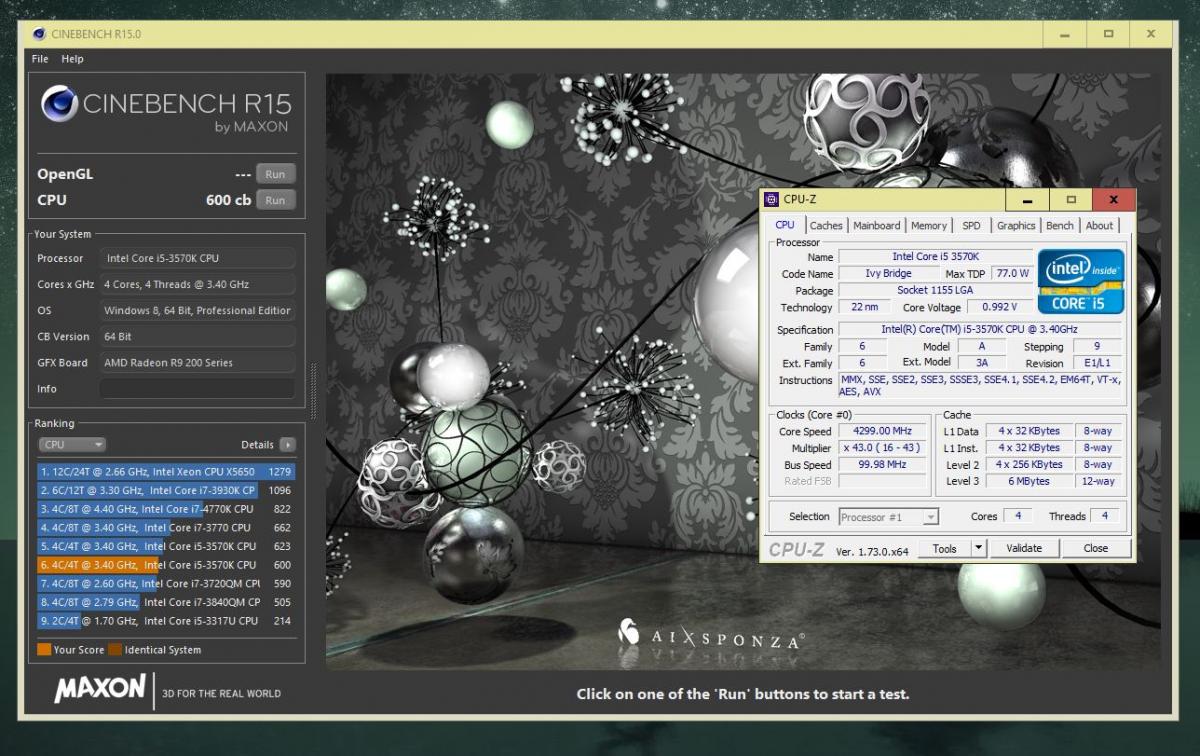Click the Package value Socket 1155 LGA
The image size is (1200, 756).
click(x=935, y=290)
